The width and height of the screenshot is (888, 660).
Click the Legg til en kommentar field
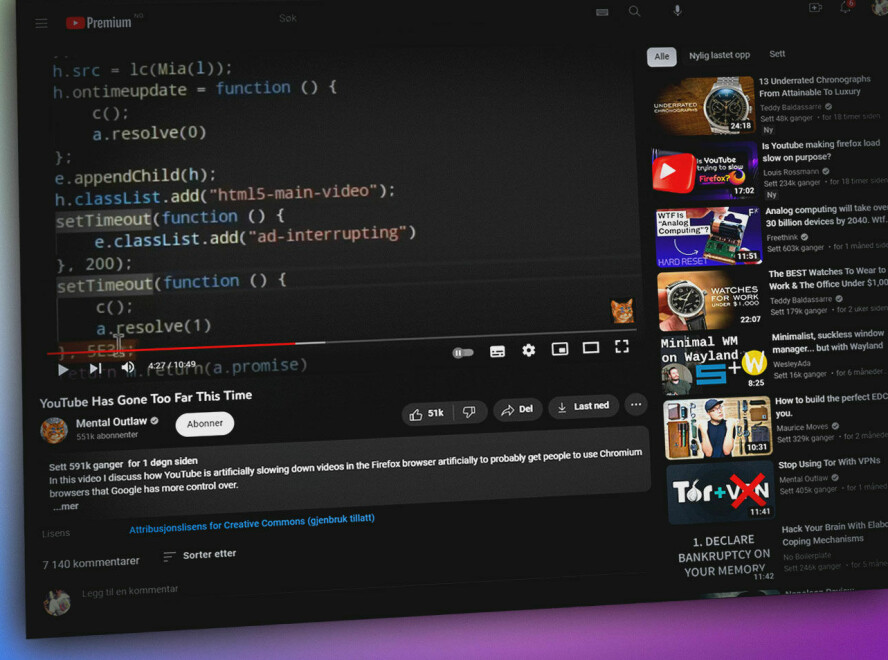click(x=130, y=591)
